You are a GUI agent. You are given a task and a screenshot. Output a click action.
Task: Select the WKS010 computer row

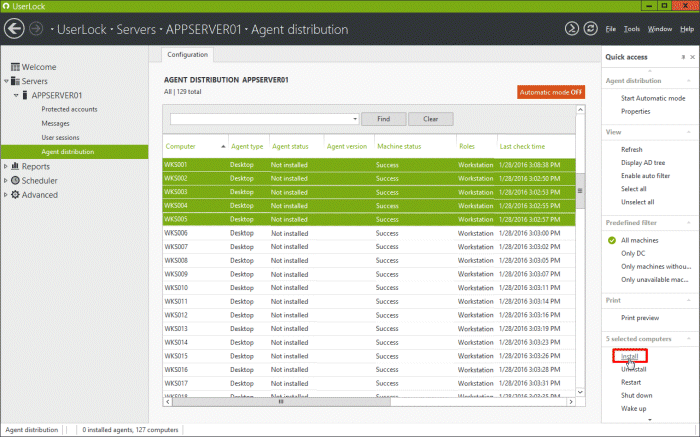pos(176,287)
